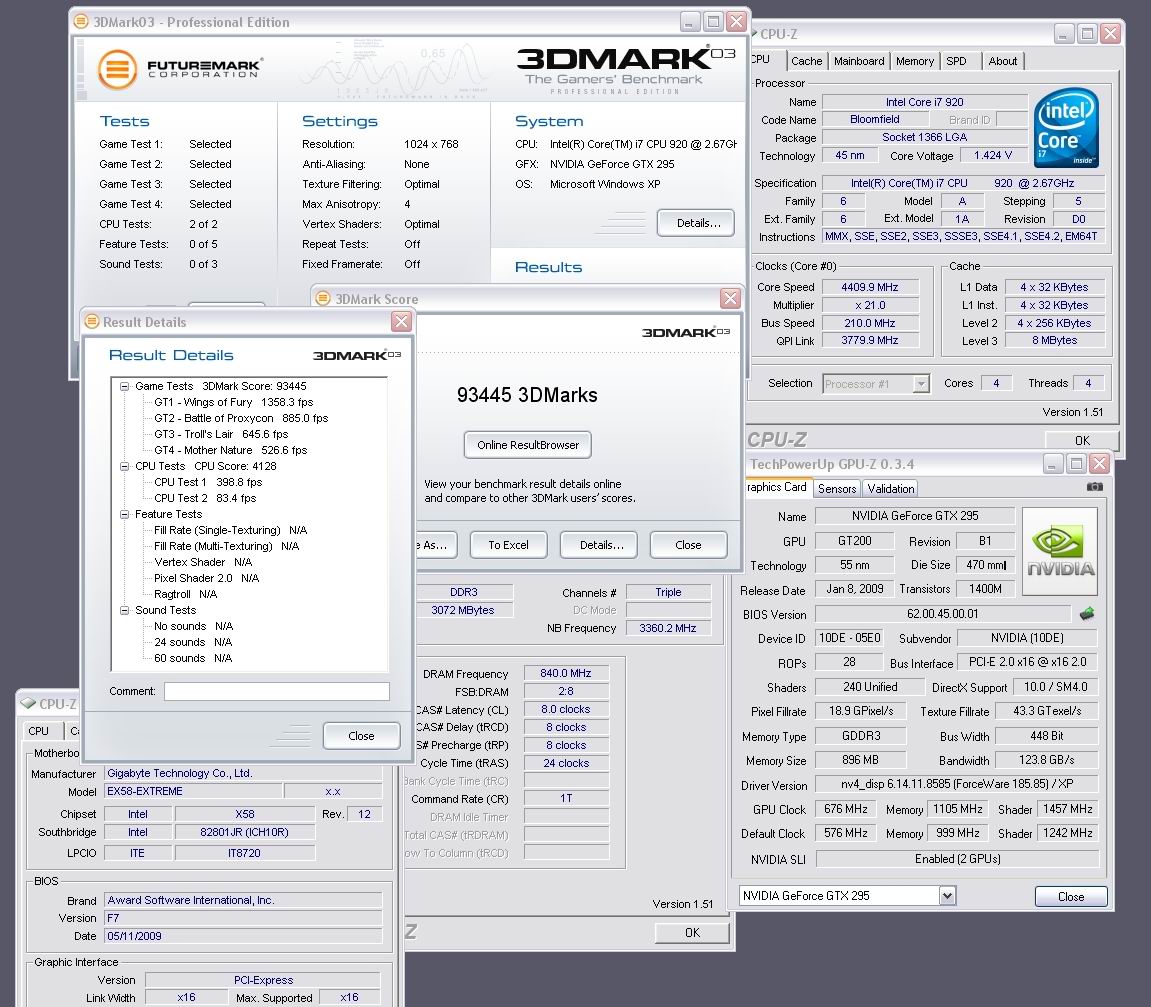
Task: Click OK in the CPU-Z memory window
Action: pyautogui.click(x=692, y=932)
